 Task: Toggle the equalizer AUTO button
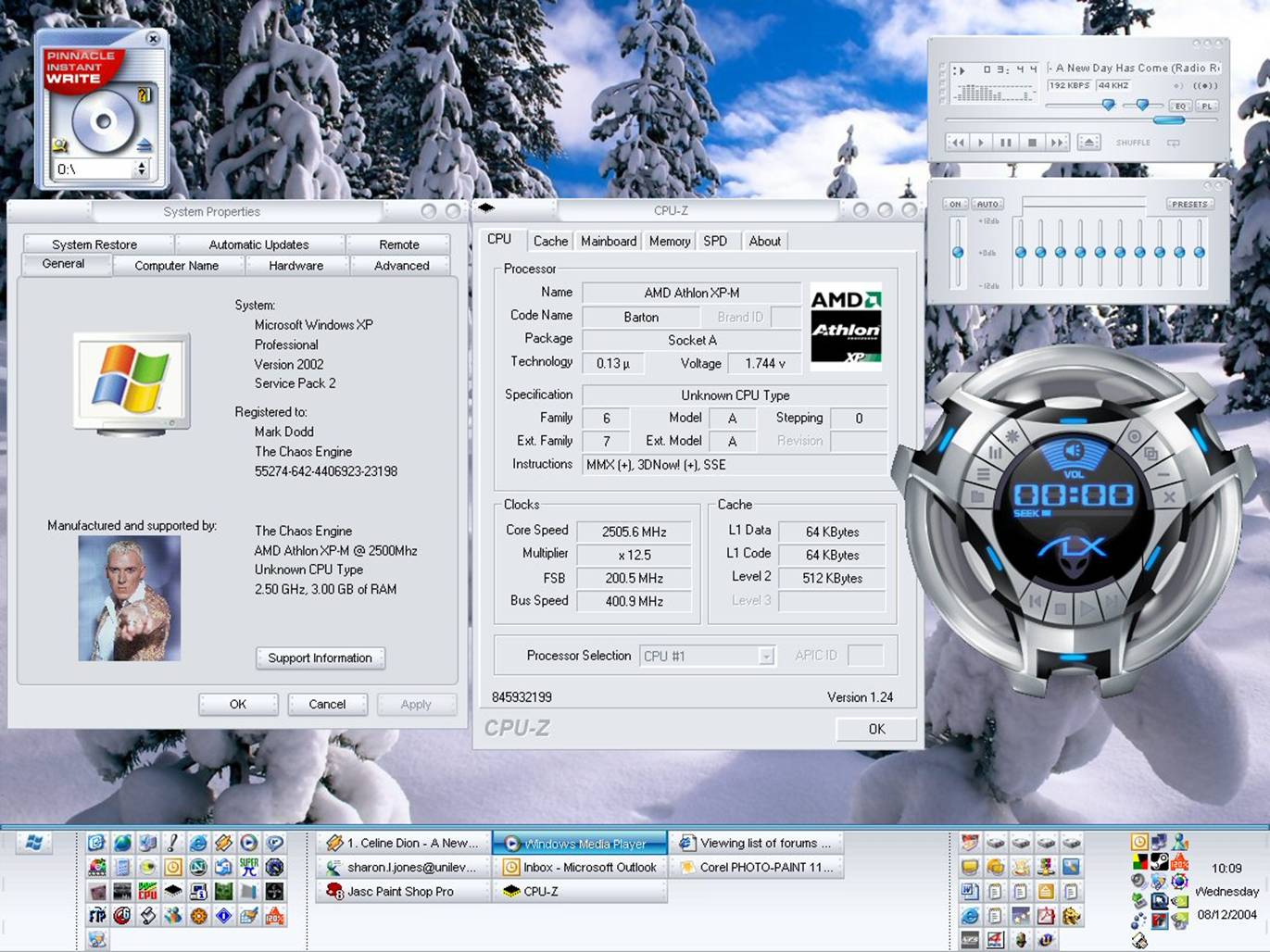[987, 204]
